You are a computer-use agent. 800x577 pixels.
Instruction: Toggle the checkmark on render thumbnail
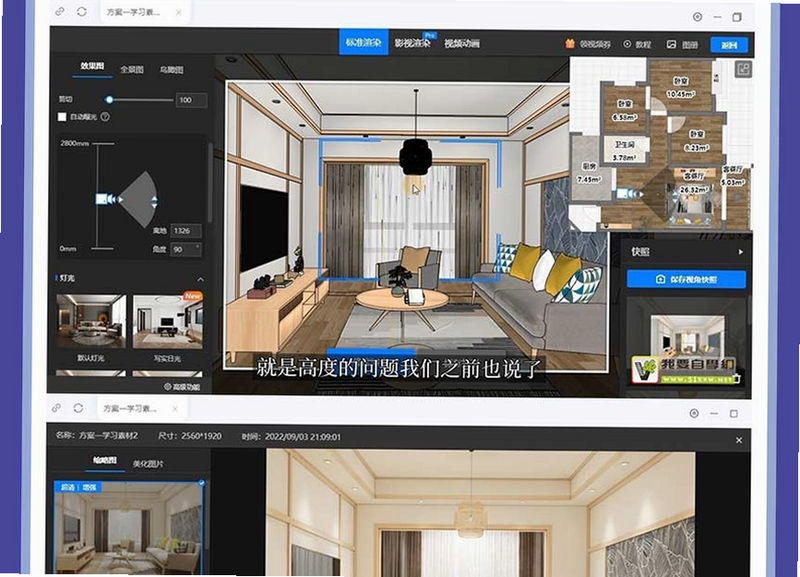201,482
